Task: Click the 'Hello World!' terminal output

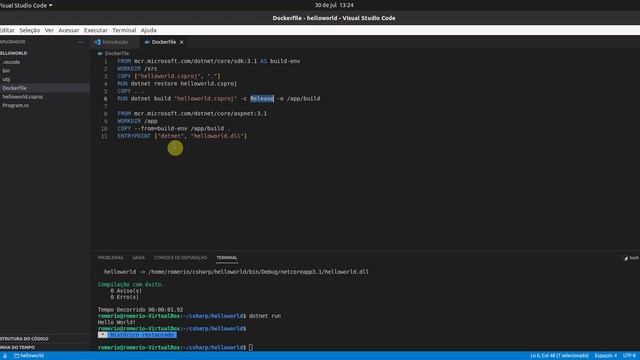Action: 117,322
